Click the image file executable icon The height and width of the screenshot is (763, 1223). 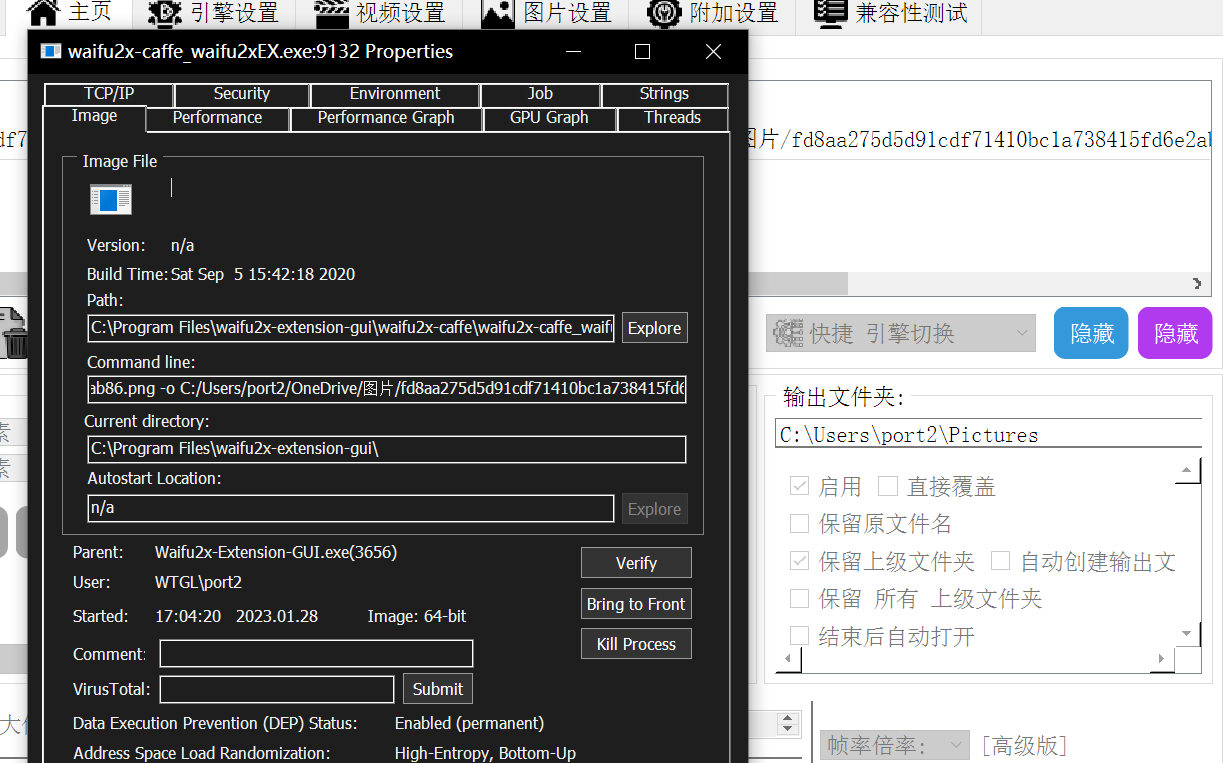coord(110,200)
